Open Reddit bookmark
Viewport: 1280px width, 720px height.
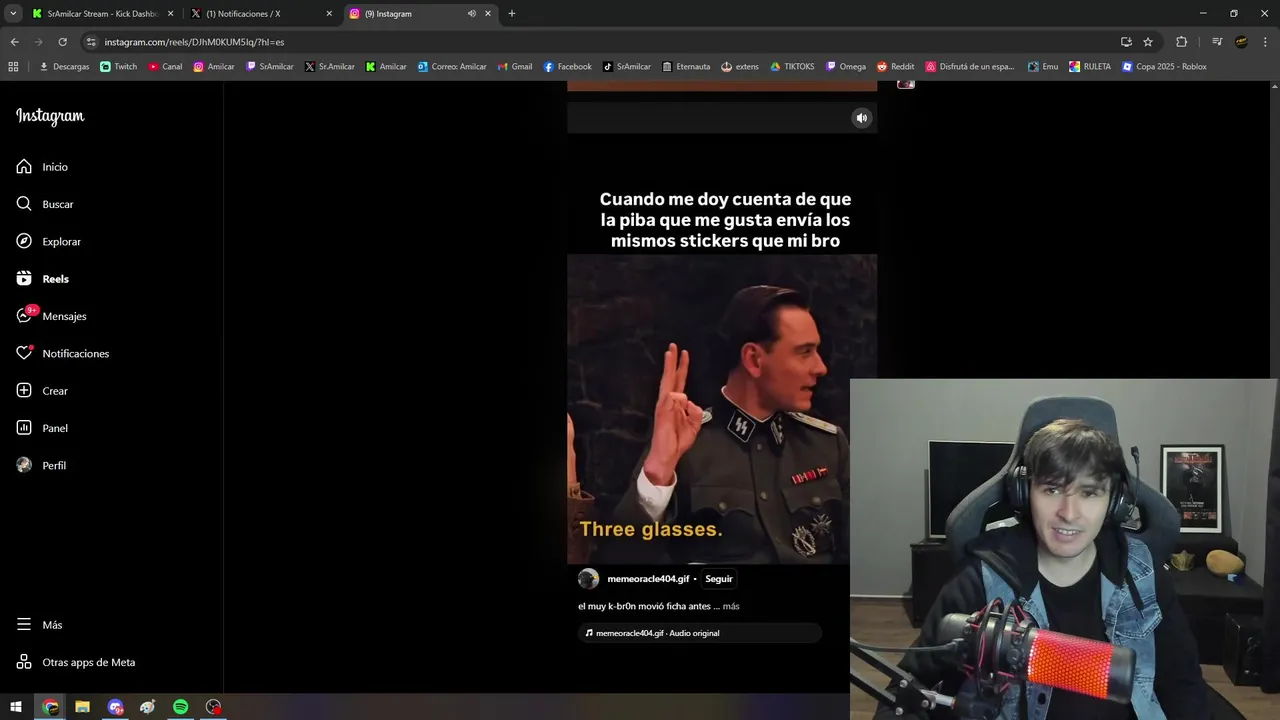896,67
